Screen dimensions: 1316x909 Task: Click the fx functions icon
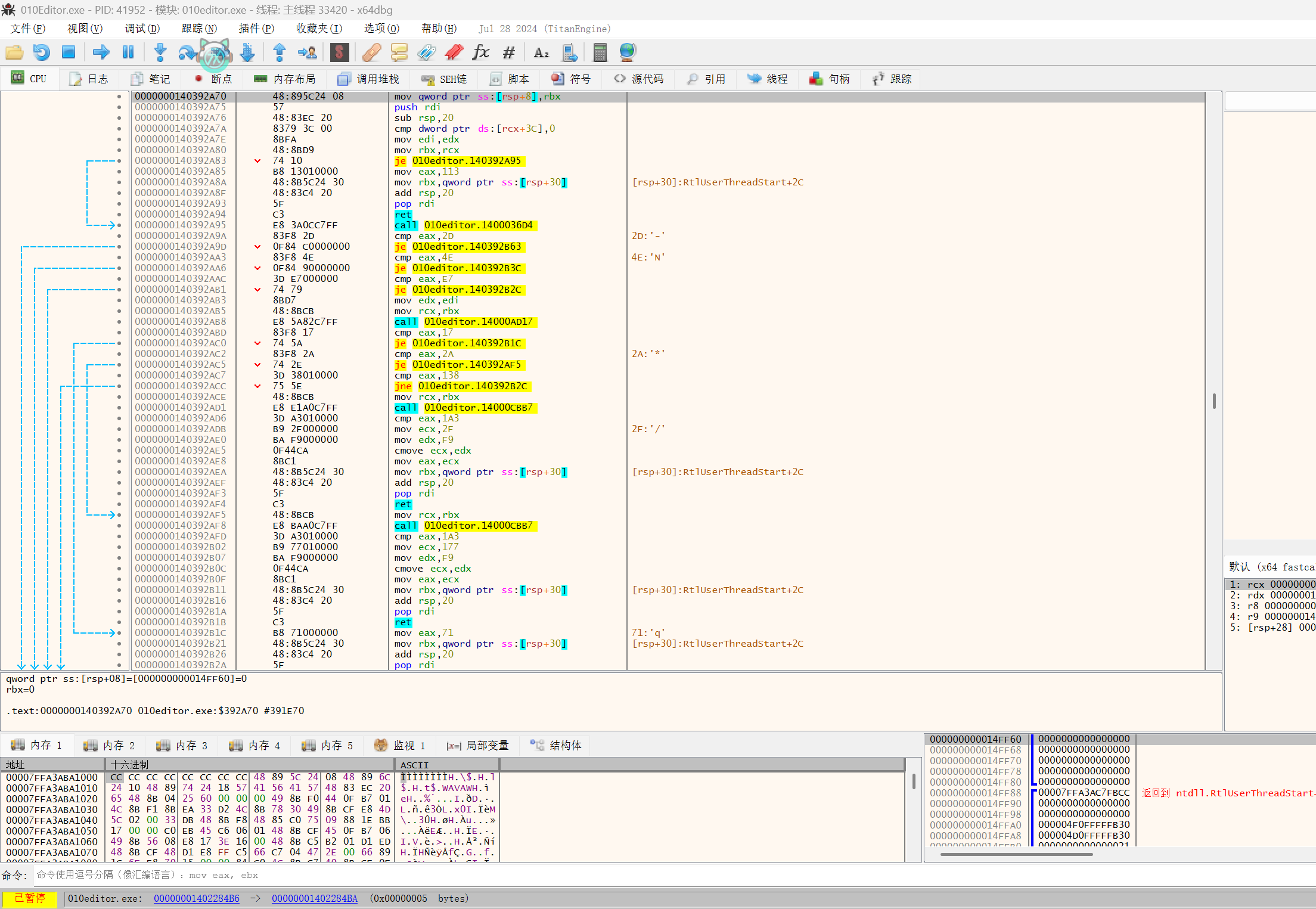pos(480,52)
